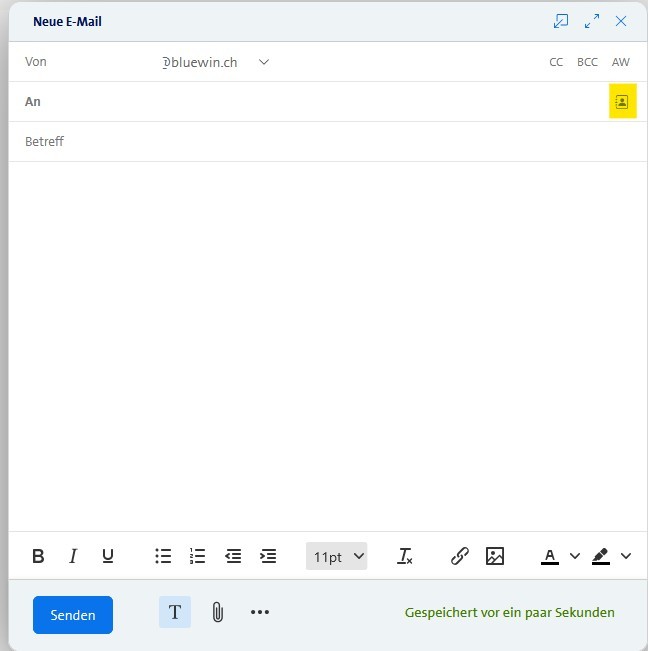Viewport: 648px width, 651px height.
Task: Expand the Von sender address dropdown
Action: coord(264,62)
